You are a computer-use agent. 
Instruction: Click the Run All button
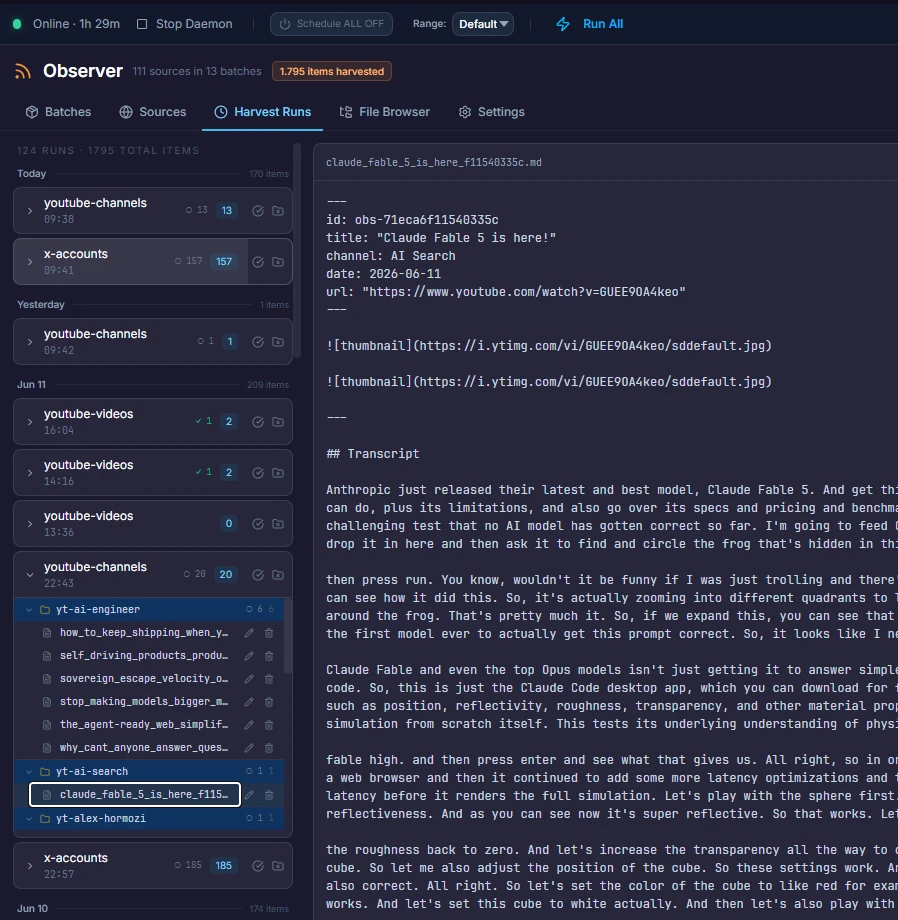(589, 24)
